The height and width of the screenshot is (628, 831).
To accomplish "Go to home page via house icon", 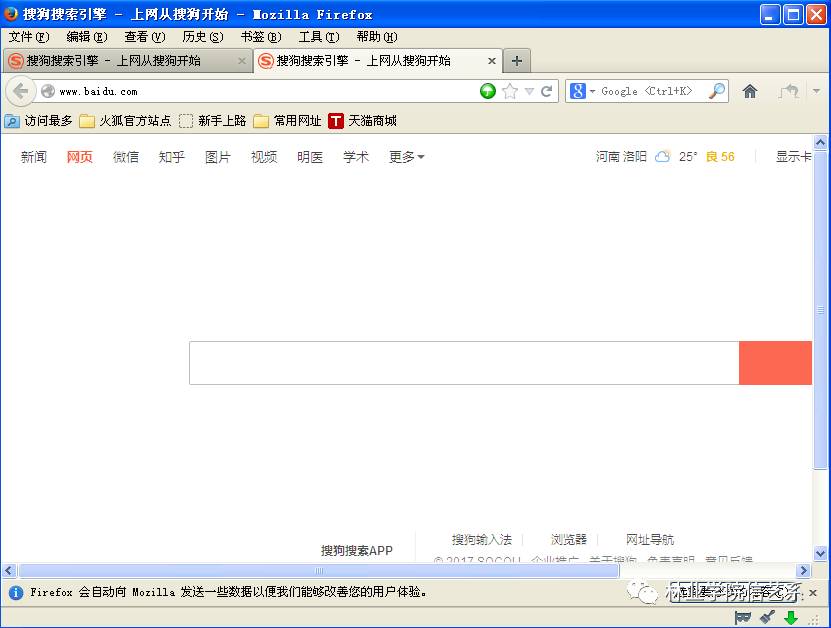I will click(749, 91).
